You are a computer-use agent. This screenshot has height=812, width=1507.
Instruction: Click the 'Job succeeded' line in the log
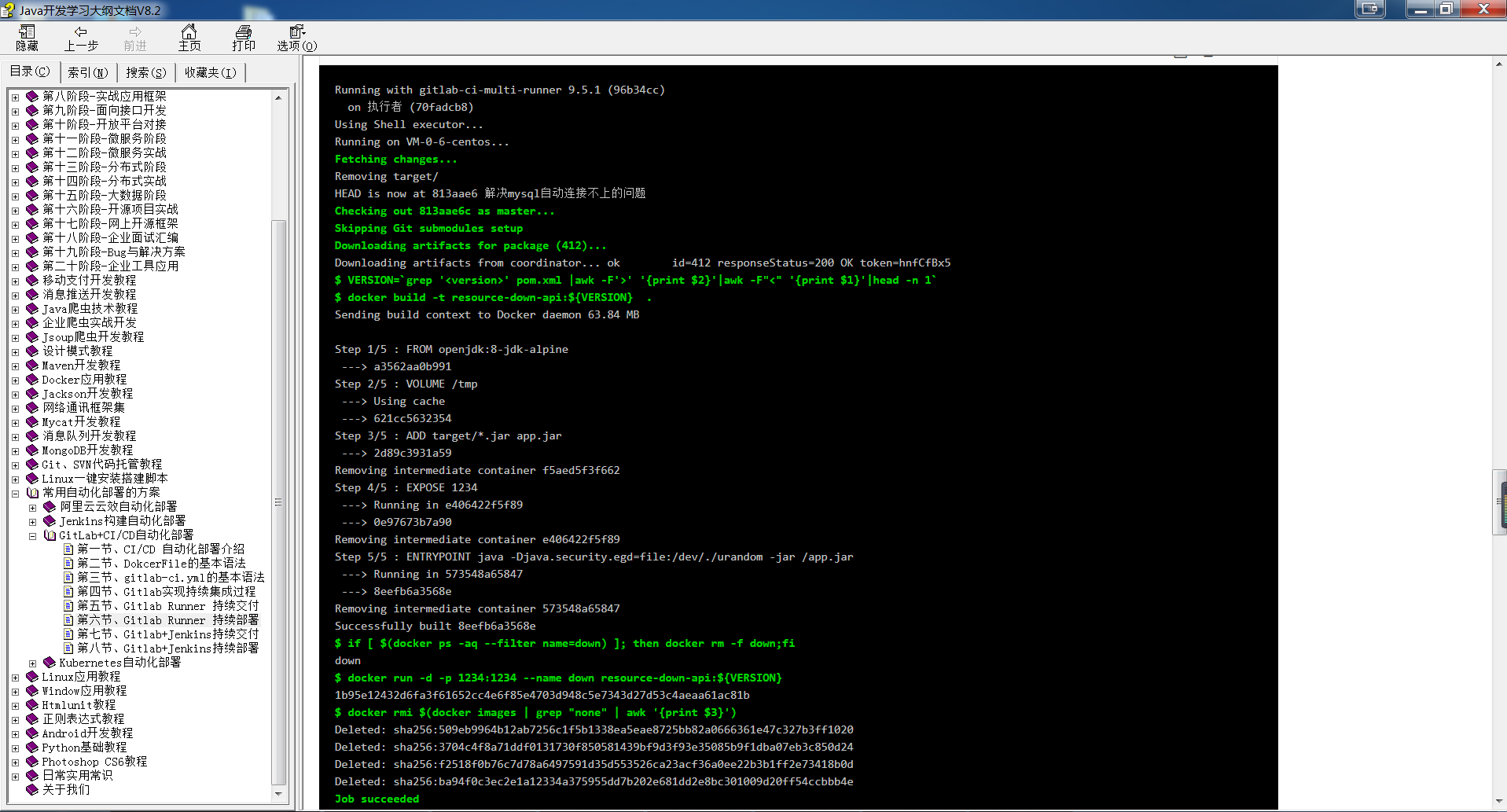tap(377, 799)
